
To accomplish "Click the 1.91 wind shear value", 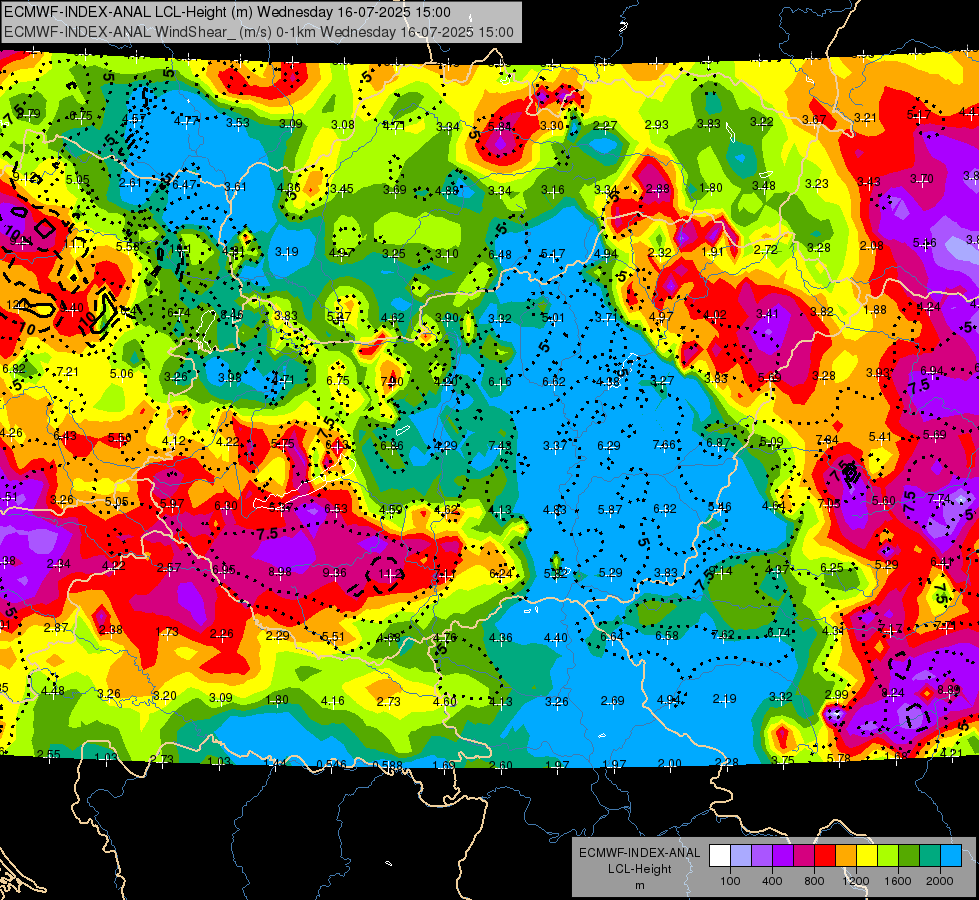I will (712, 252).
